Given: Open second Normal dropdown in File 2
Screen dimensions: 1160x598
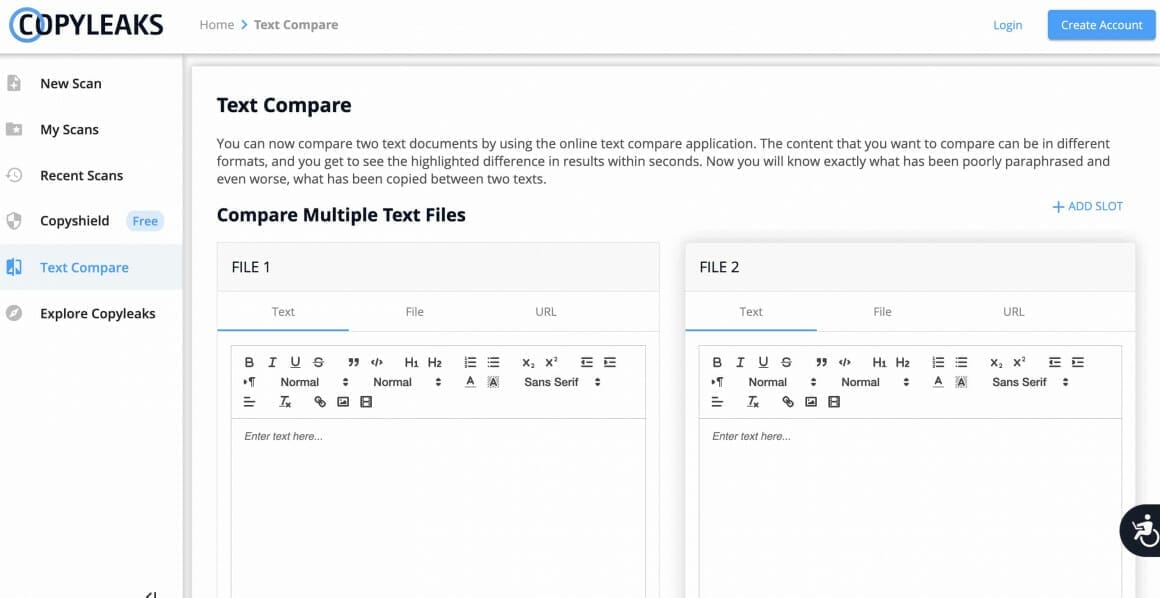Looking at the screenshot, I should click(x=874, y=382).
